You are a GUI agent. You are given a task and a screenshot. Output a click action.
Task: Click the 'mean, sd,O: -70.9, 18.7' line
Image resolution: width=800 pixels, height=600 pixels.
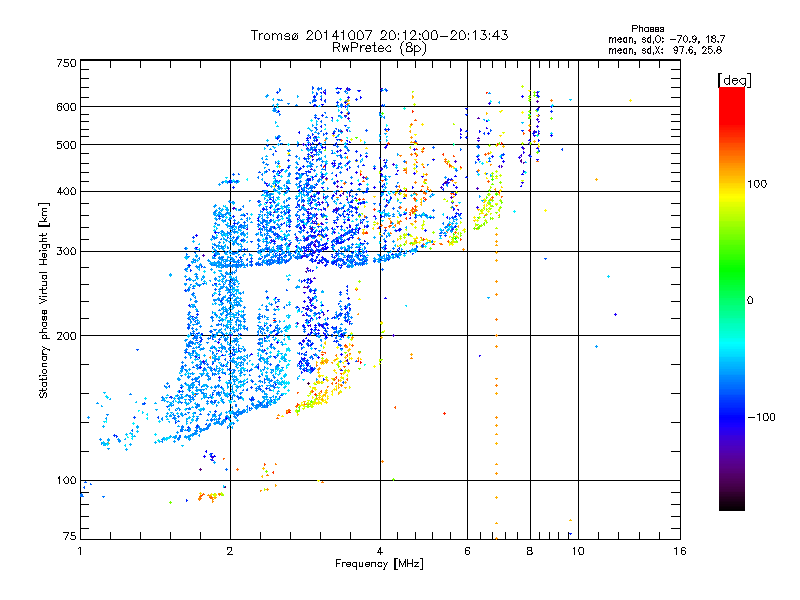click(666, 39)
